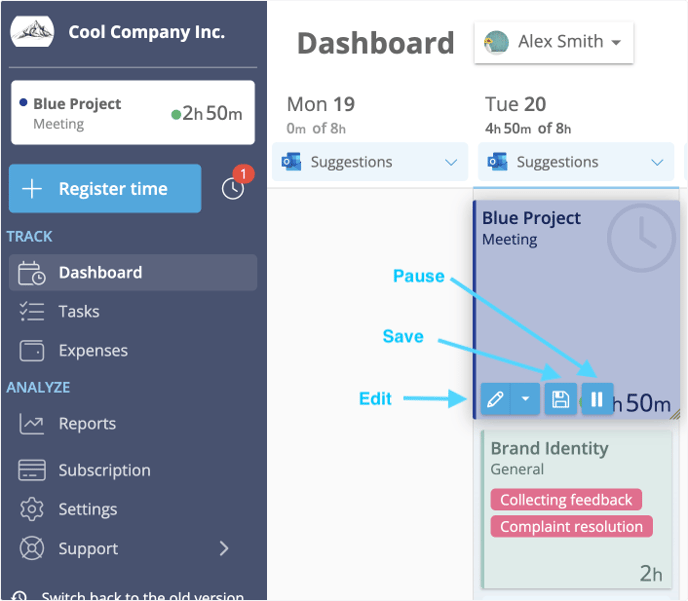Click the Outlook icon under Mon 19

291,162
